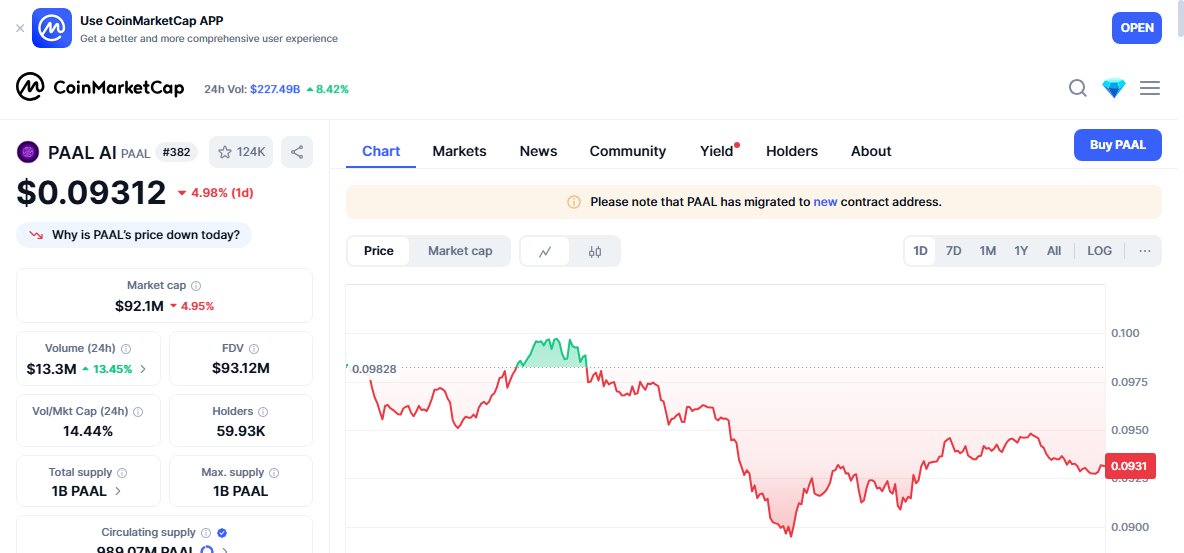1184x553 pixels.
Task: Switch to line chart view
Action: (545, 252)
